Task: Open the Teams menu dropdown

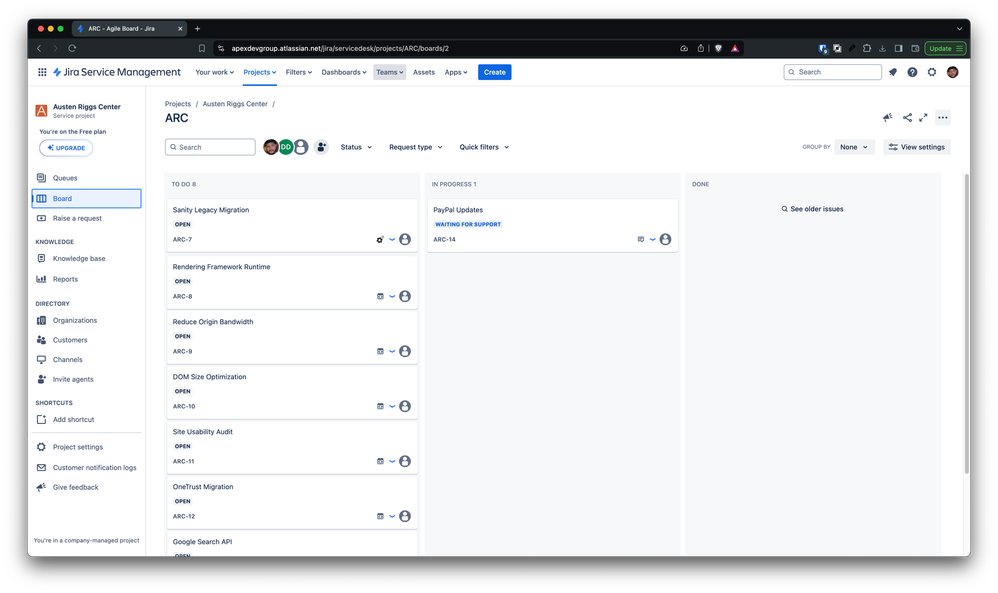Action: click(390, 73)
